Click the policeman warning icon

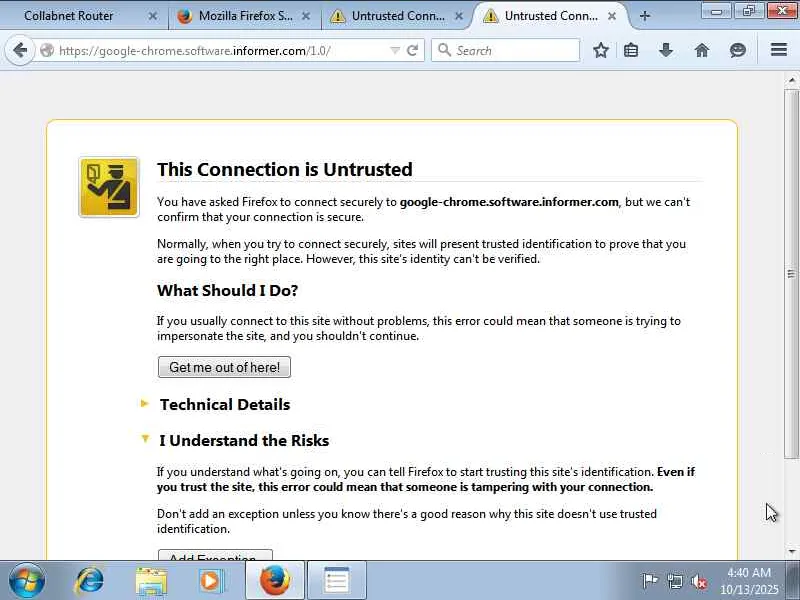(x=109, y=187)
